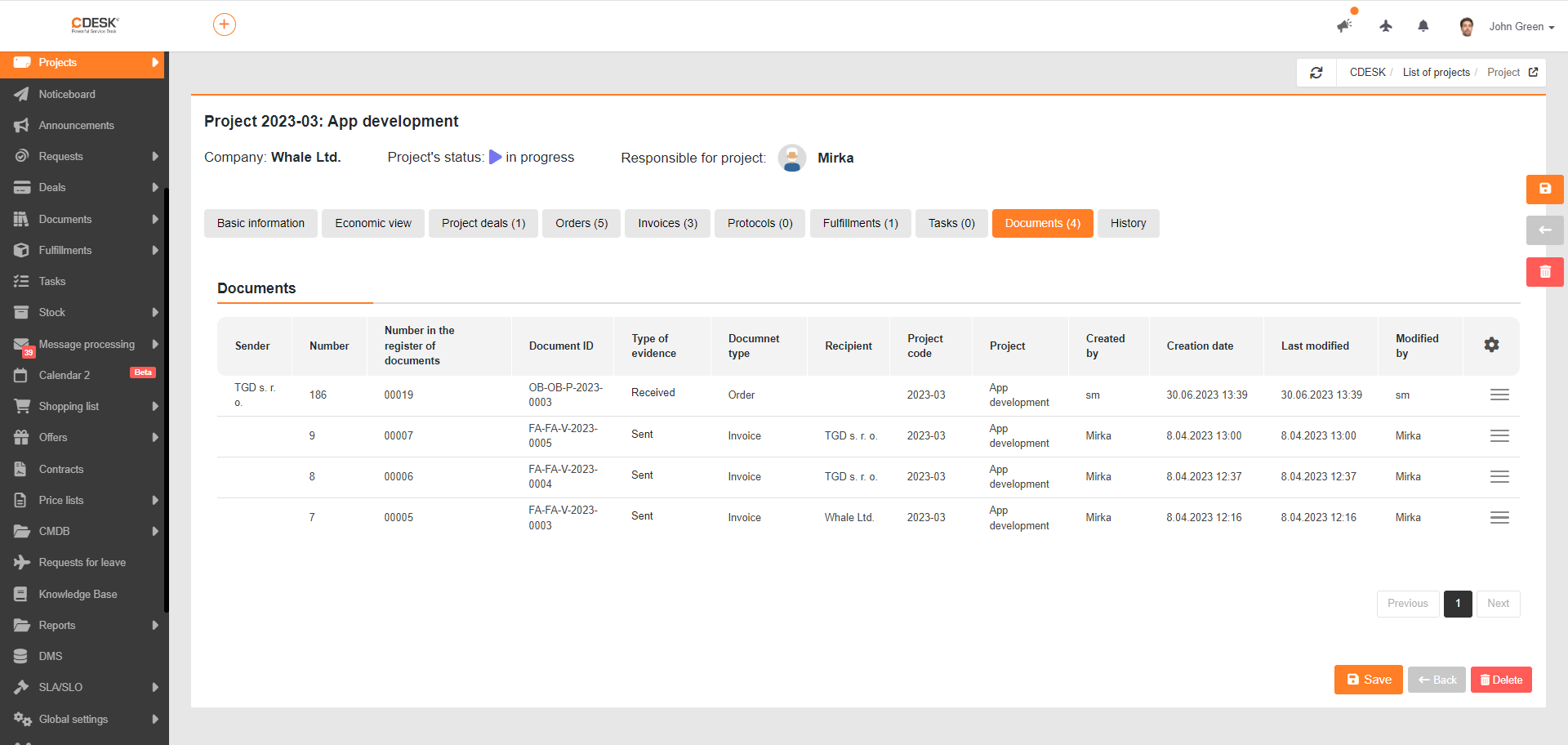Open Knowledge Base in the sidebar

click(82, 594)
